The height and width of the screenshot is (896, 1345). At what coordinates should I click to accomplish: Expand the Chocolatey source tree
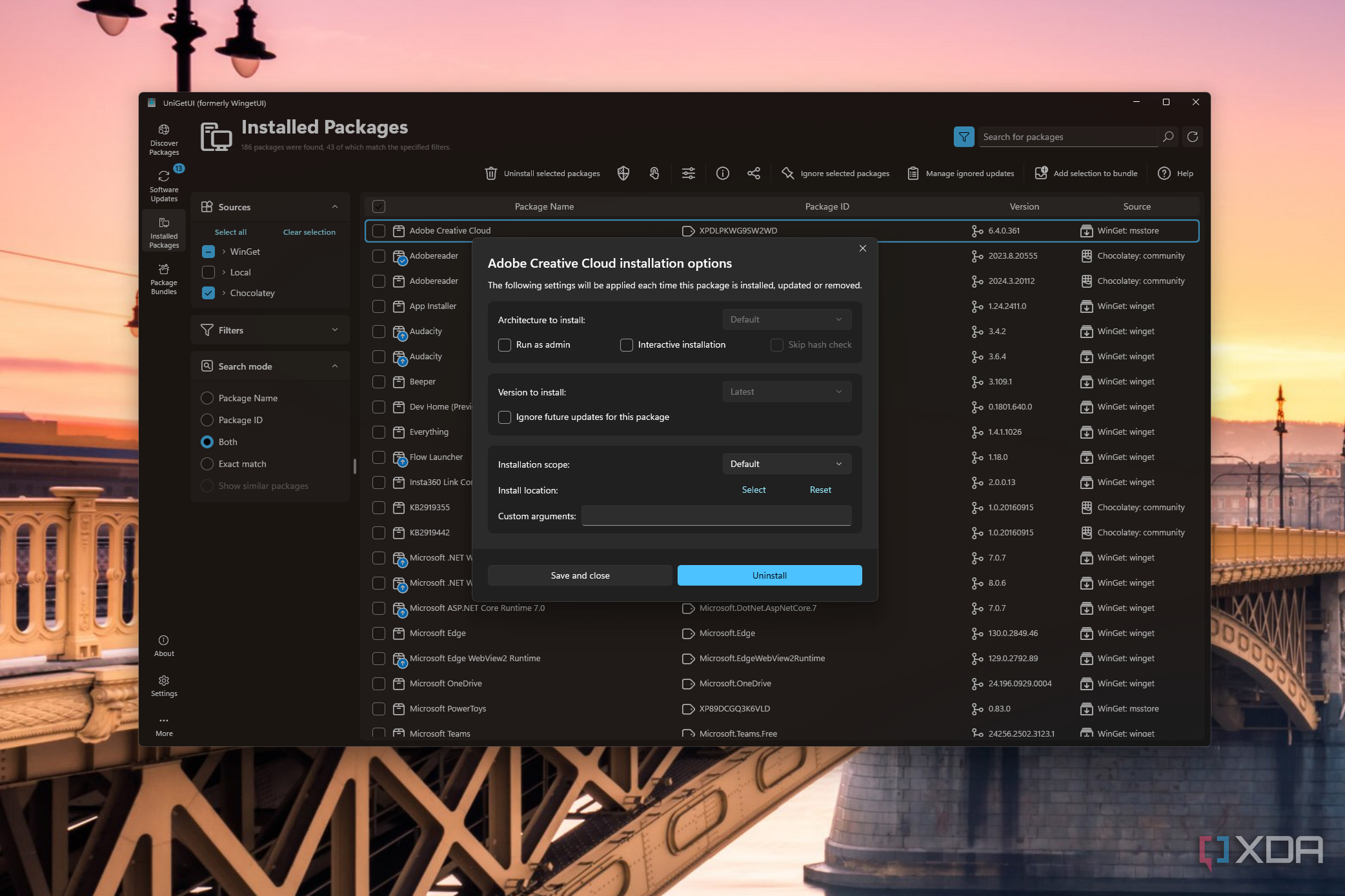tap(224, 293)
